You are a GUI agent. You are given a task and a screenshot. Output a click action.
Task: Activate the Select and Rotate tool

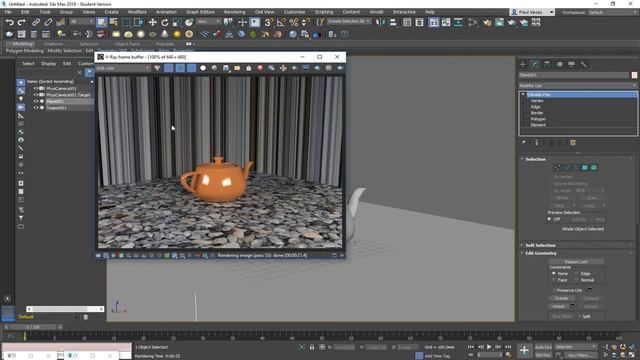click(x=164, y=22)
